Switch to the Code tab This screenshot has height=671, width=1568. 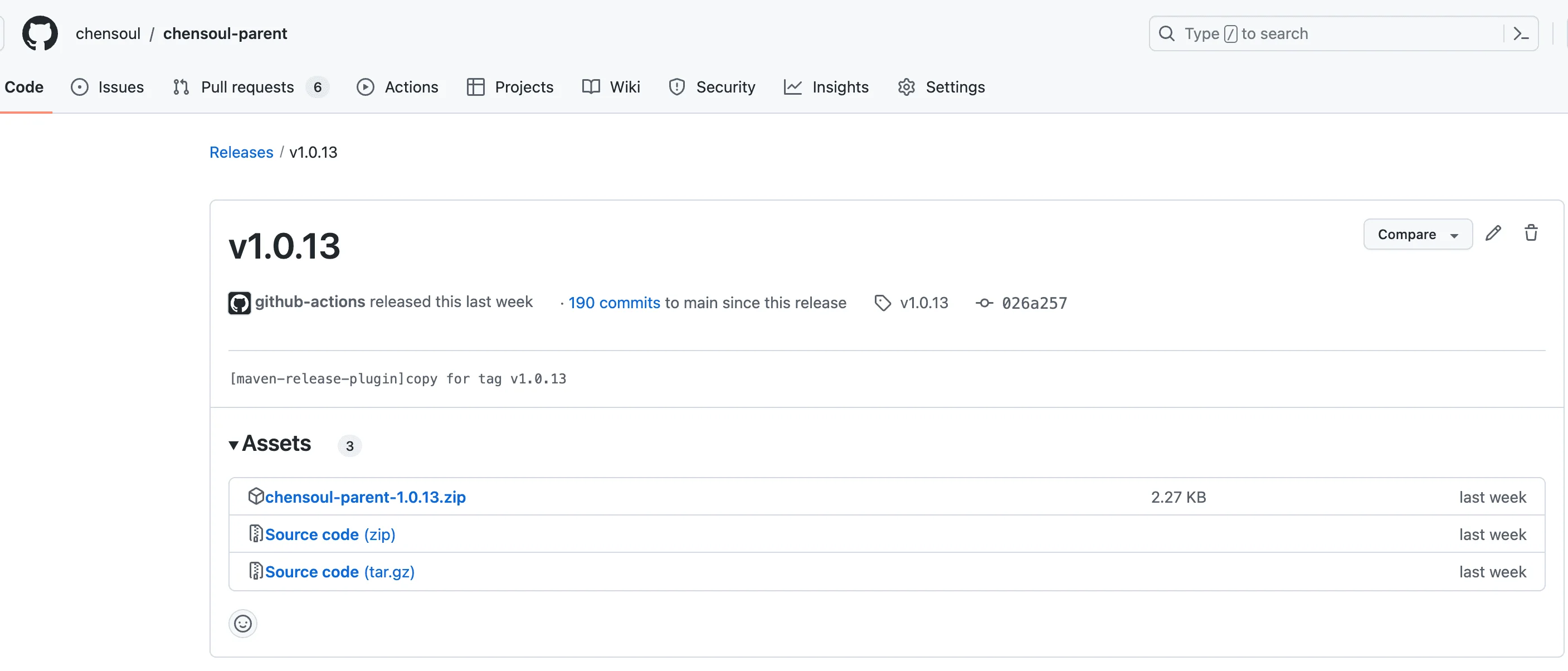24,87
